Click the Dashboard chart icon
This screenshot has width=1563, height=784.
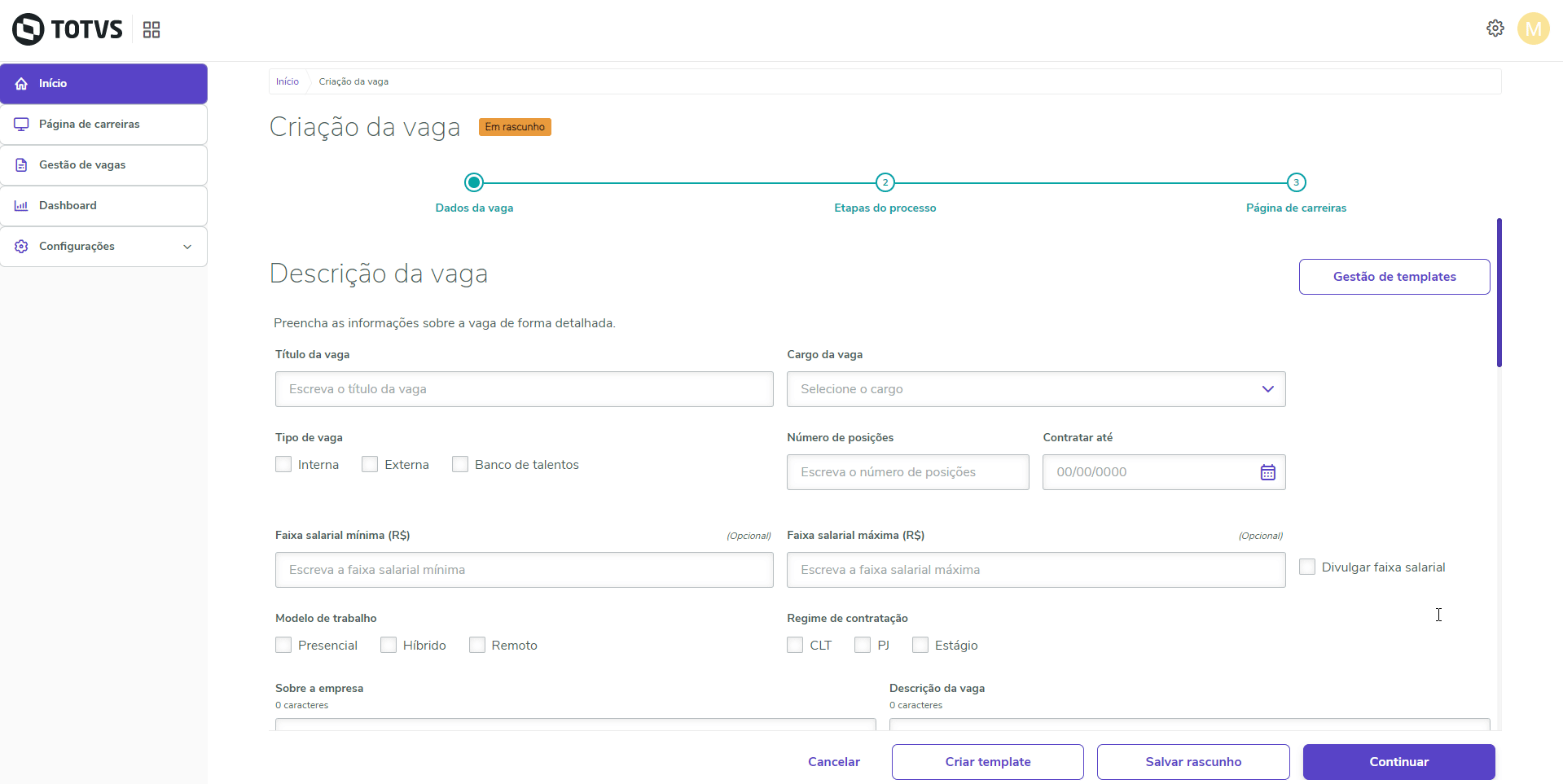pyautogui.click(x=21, y=206)
